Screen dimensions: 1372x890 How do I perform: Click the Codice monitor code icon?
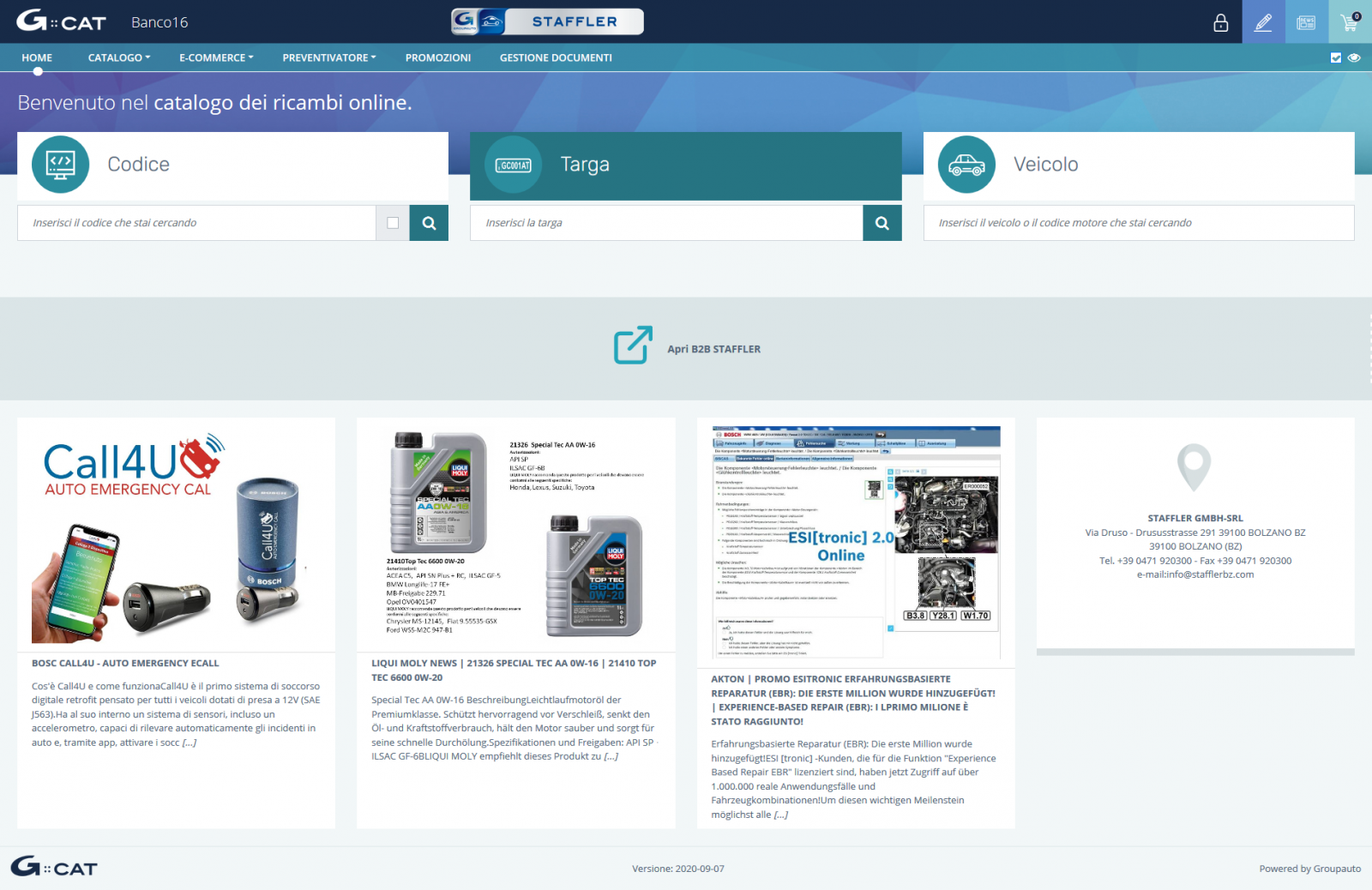[60, 165]
